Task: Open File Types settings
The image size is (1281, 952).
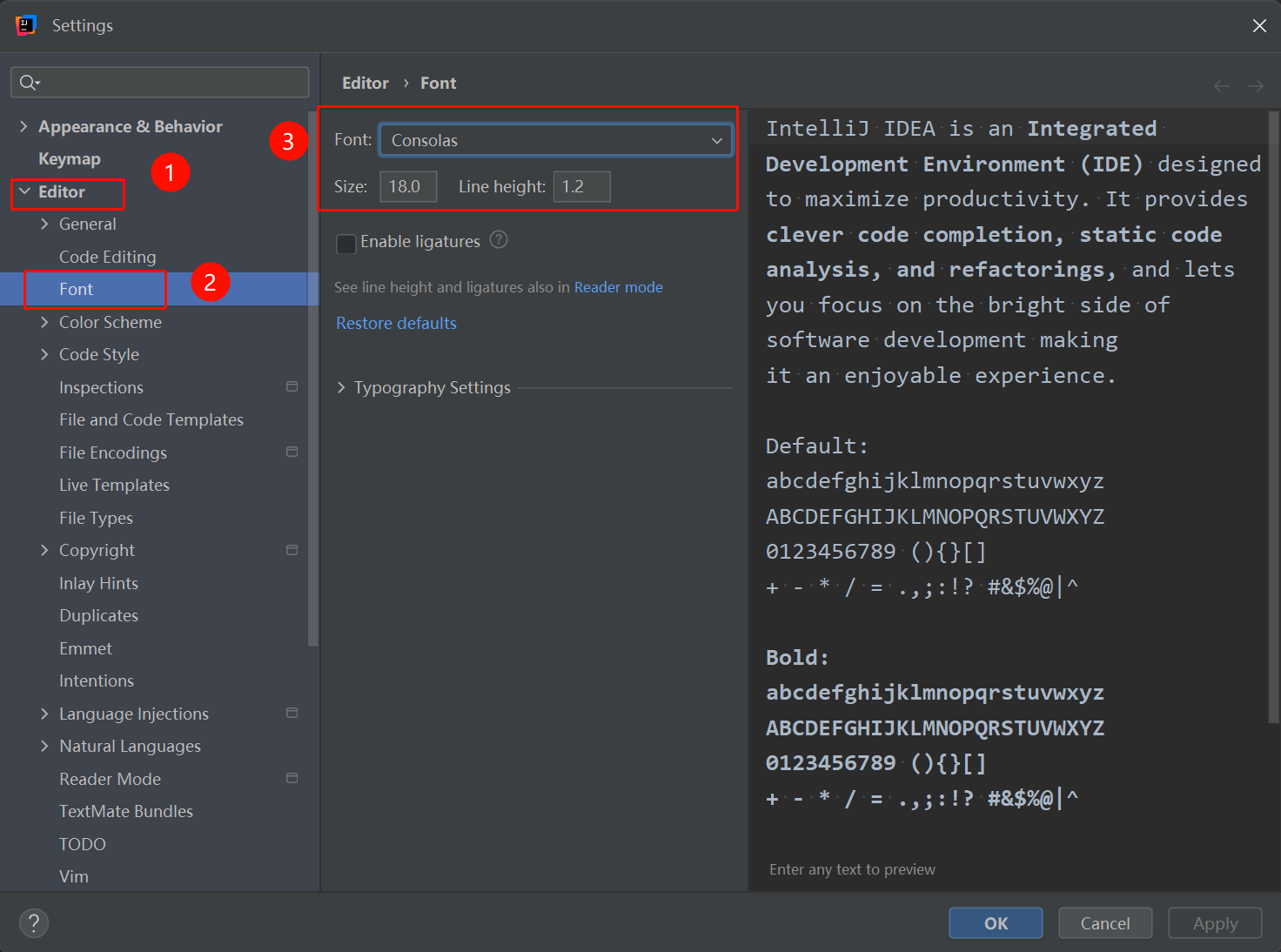Action: point(96,518)
